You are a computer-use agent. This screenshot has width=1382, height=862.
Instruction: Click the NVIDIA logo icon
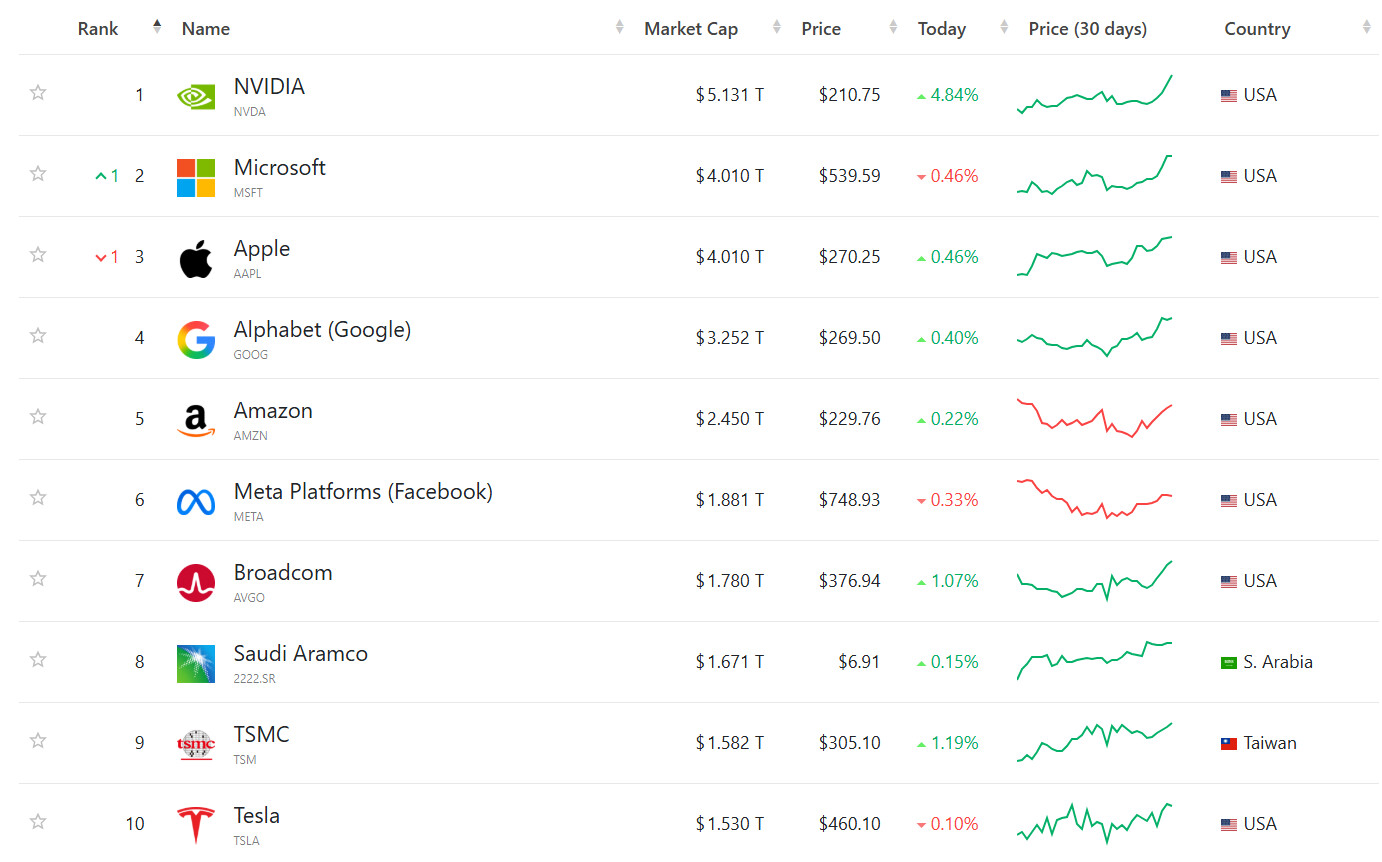(x=196, y=96)
